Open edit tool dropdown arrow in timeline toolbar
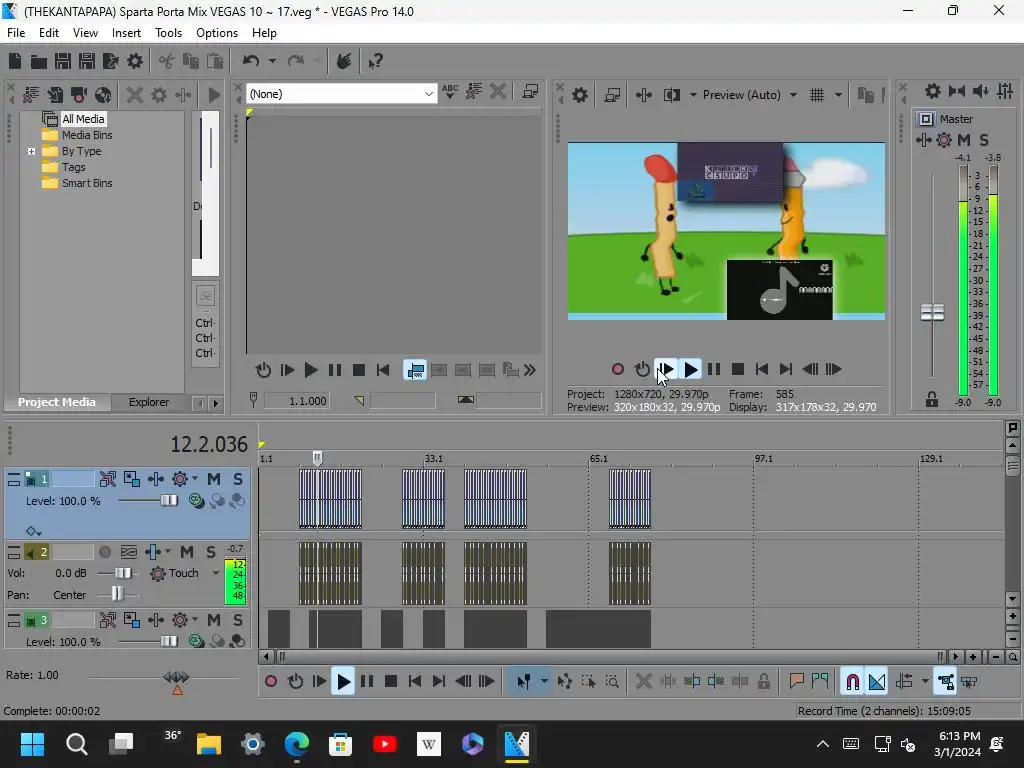 (544, 682)
